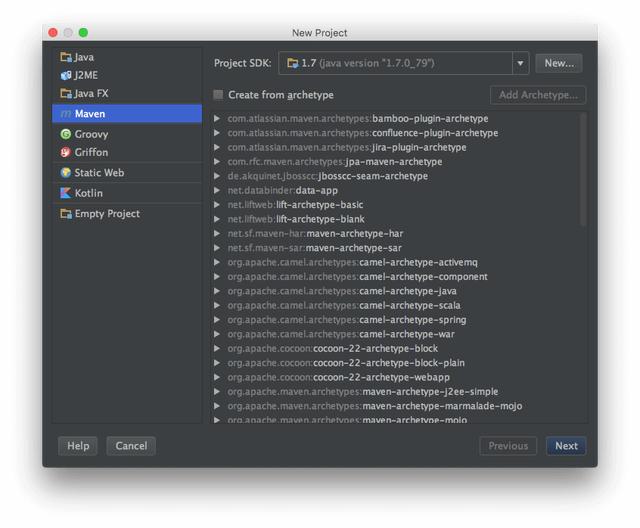This screenshot has height=528, width=640.
Task: Cancel the New Project dialog
Action: 131,446
